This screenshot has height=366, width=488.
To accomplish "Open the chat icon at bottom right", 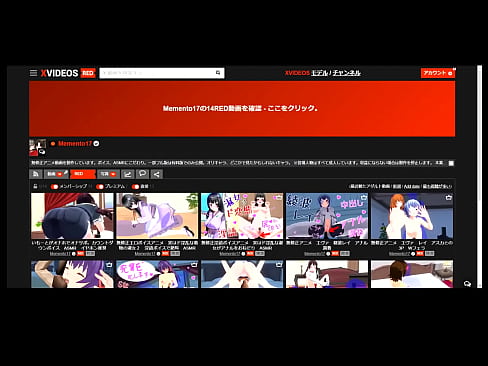I will [x=467, y=284].
